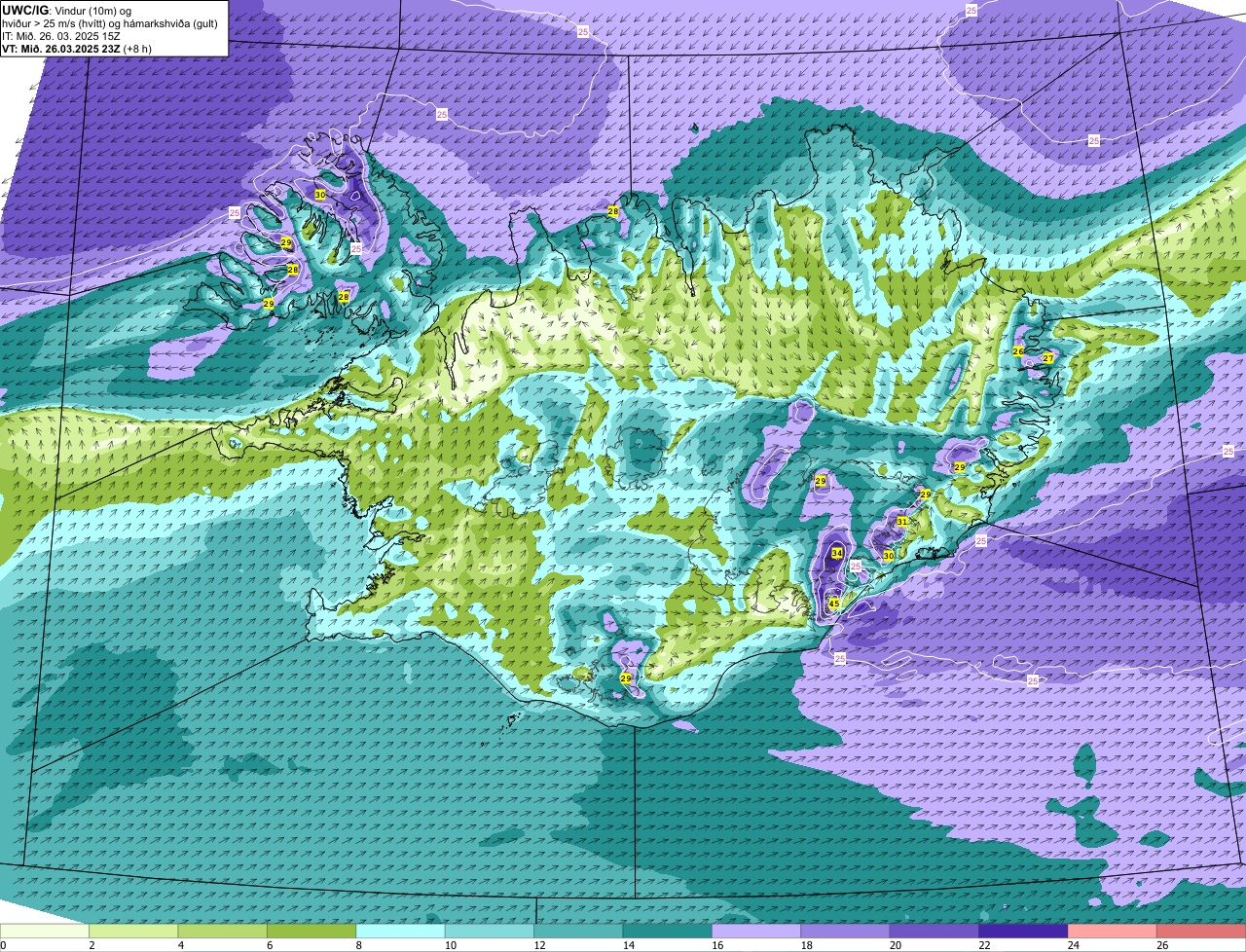
Task: Click the yellow 34 peak gust marker
Action: (836, 553)
